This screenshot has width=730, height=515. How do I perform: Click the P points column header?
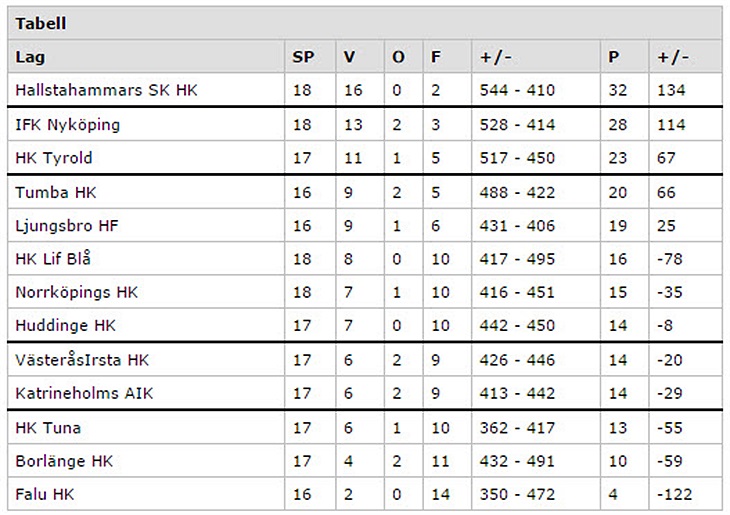tap(613, 57)
